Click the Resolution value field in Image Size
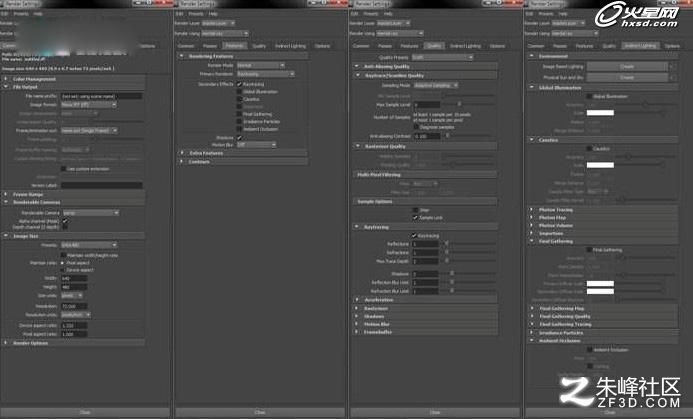 tap(74, 306)
